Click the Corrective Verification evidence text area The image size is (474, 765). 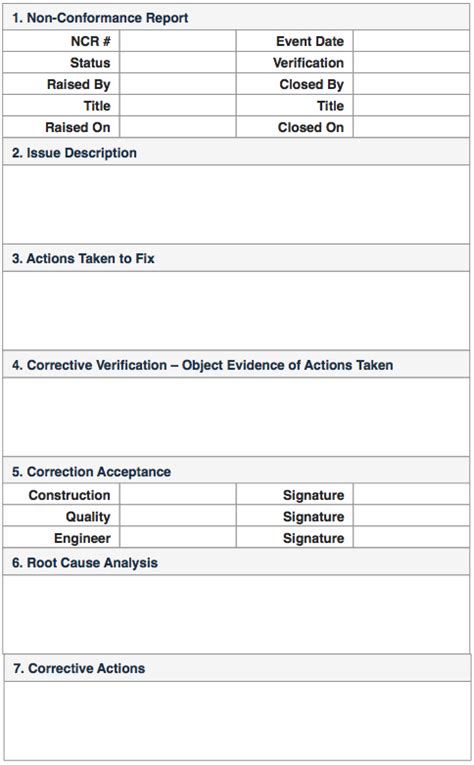click(x=236, y=417)
